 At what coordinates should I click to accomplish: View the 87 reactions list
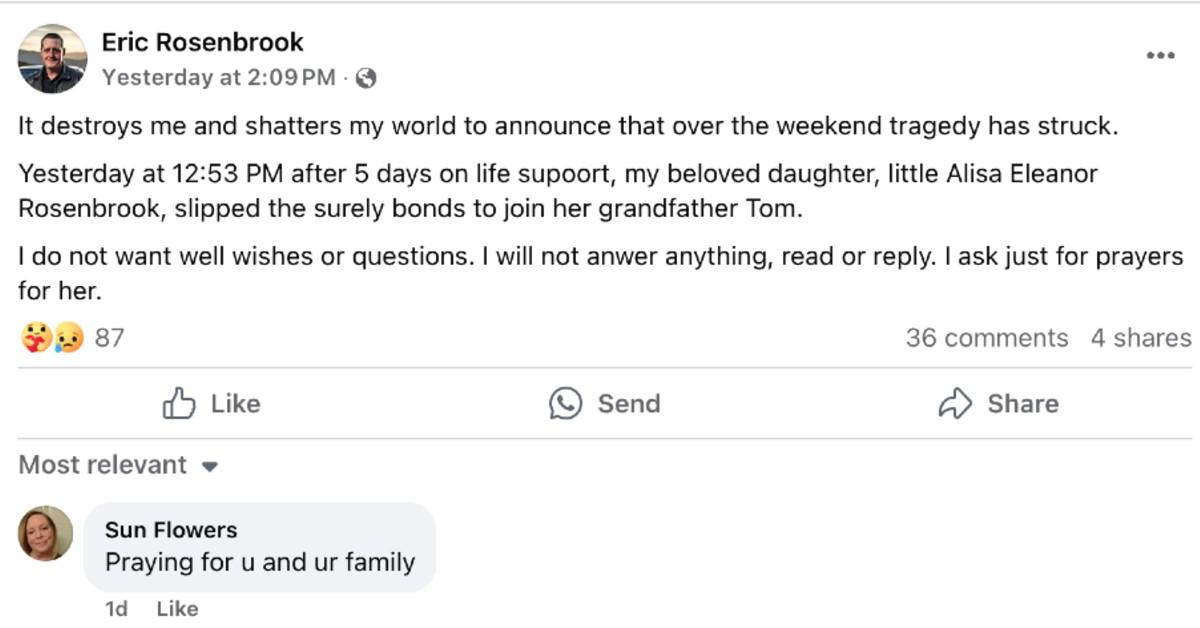click(109, 338)
